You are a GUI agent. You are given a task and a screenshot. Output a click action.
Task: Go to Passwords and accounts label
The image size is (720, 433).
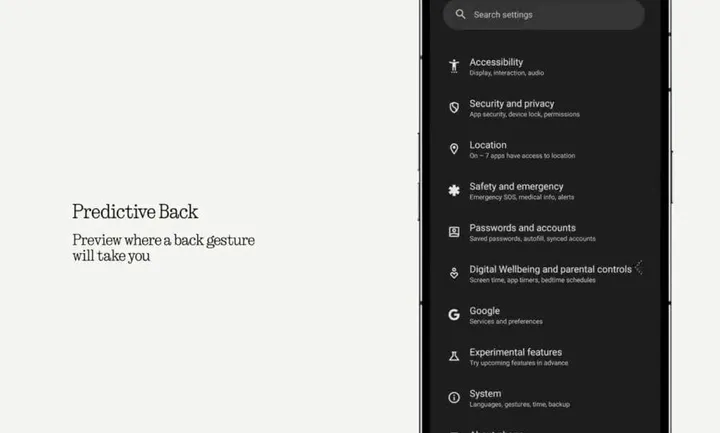(x=522, y=228)
